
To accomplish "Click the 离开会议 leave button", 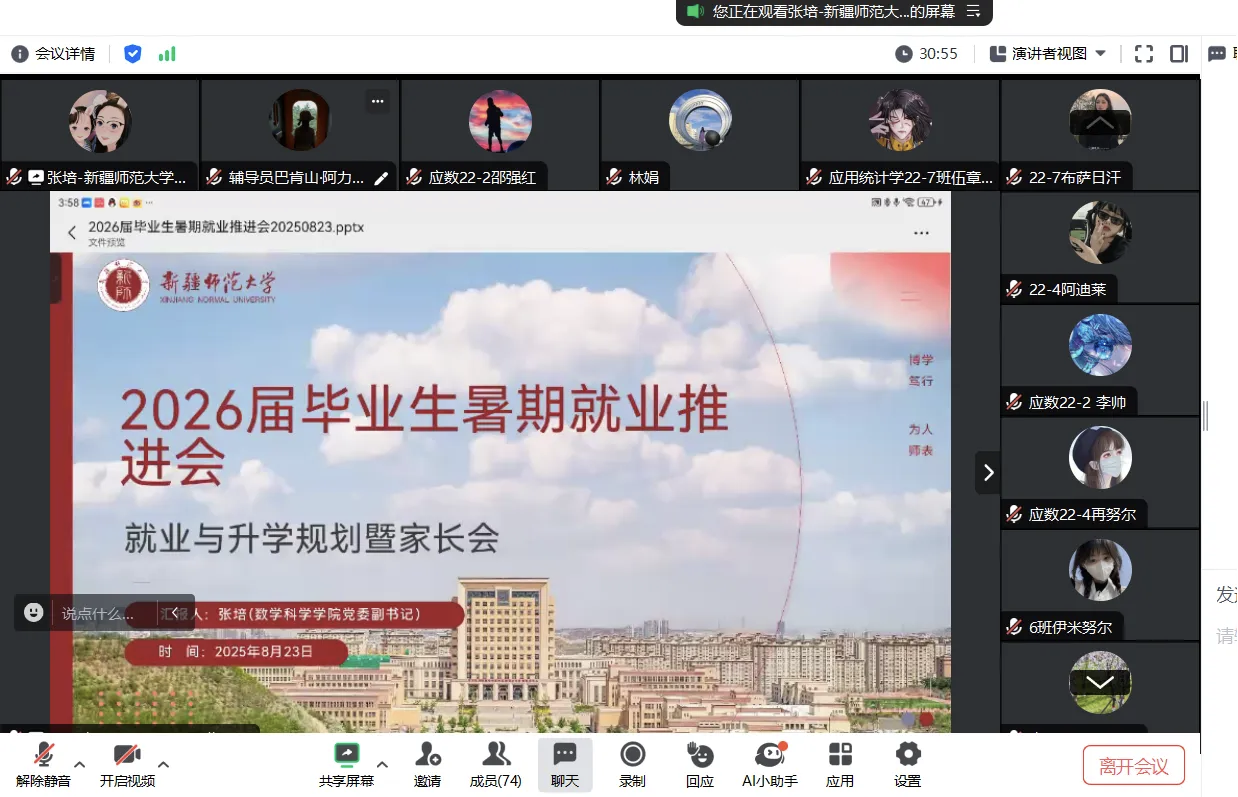I will tap(1133, 766).
